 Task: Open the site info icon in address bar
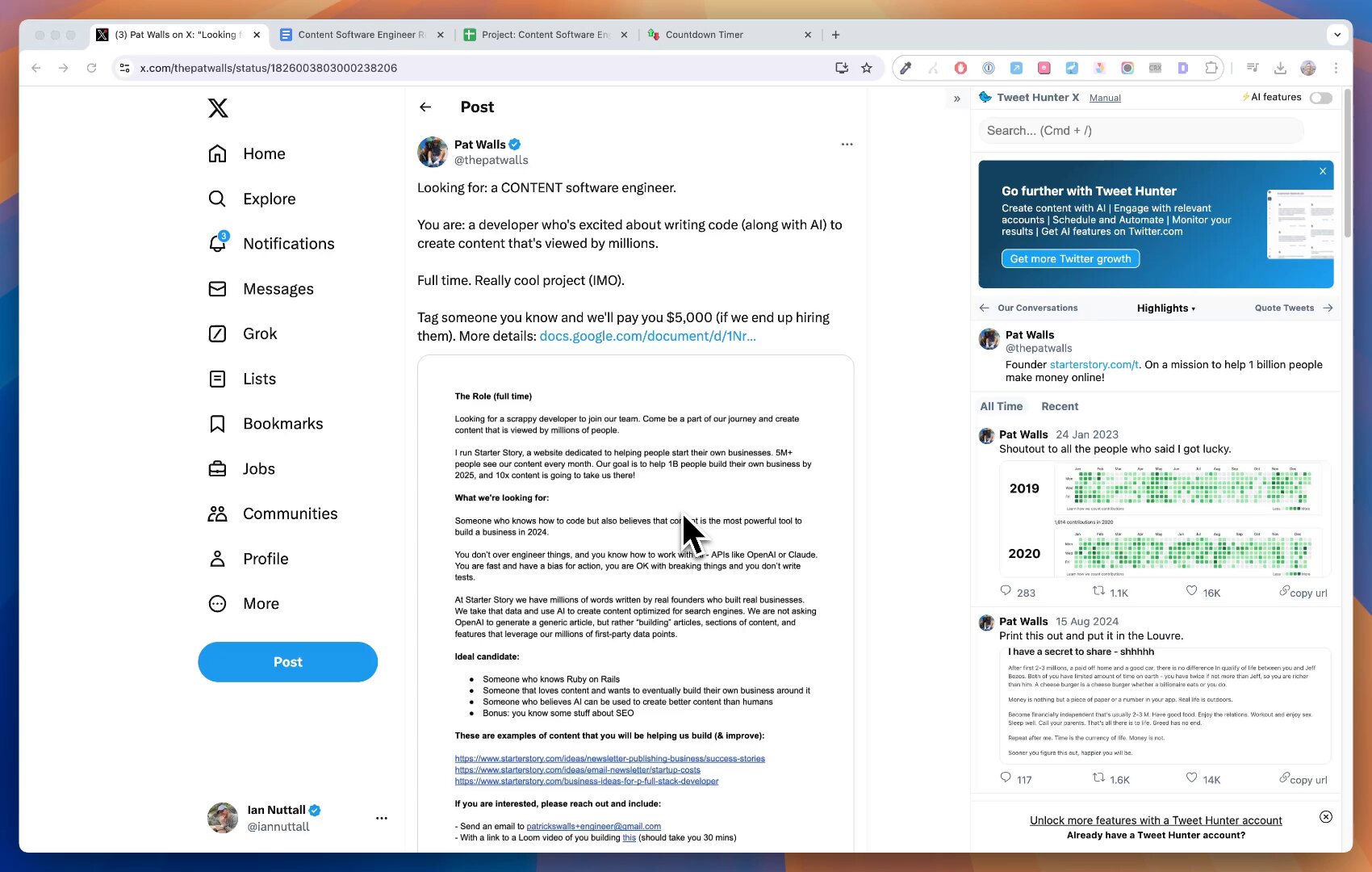(x=124, y=68)
